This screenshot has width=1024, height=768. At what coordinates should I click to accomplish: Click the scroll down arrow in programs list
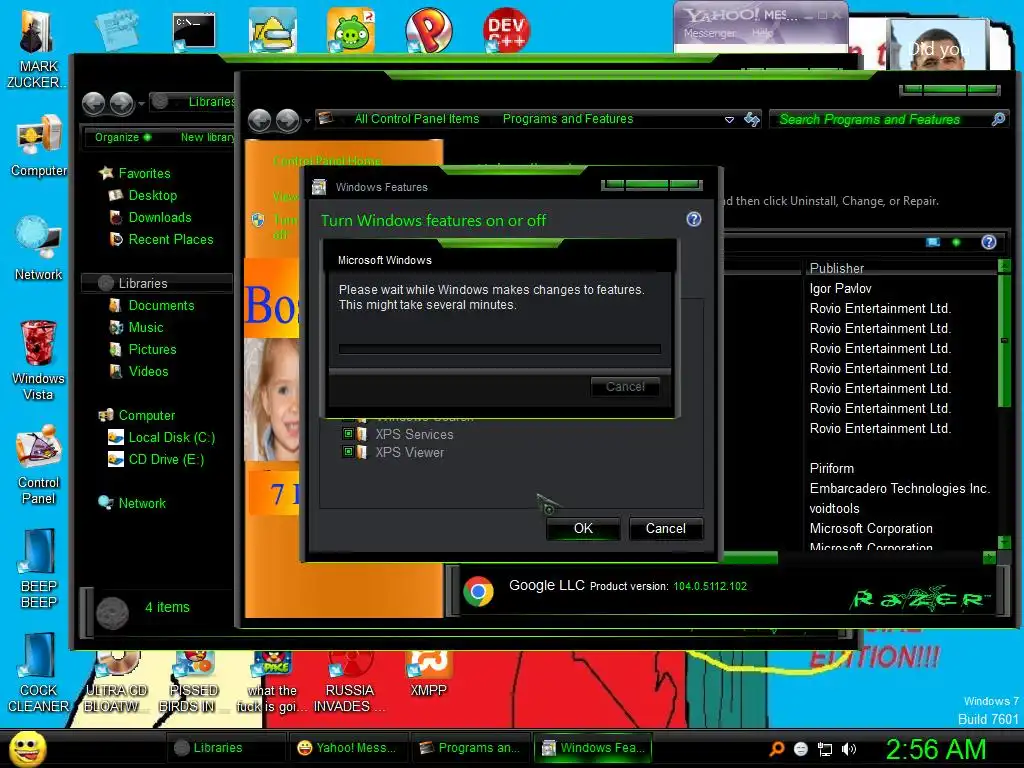pyautogui.click(x=1004, y=543)
